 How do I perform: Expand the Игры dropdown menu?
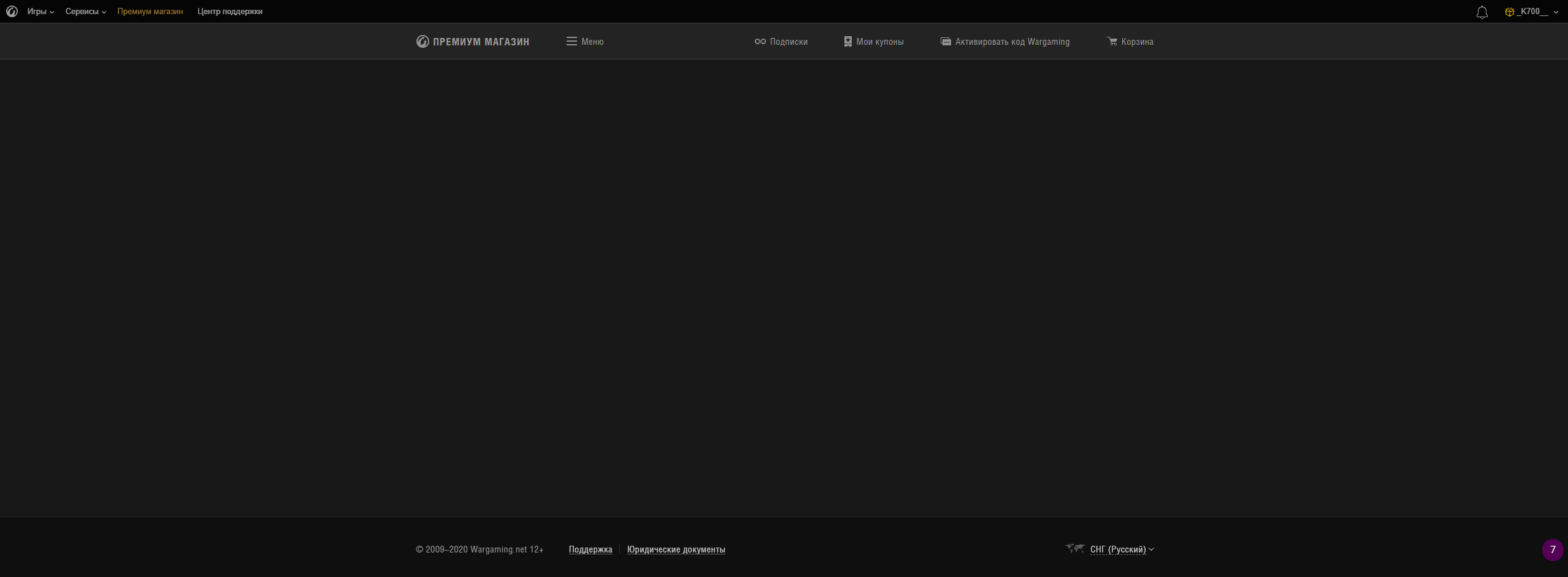pos(40,12)
